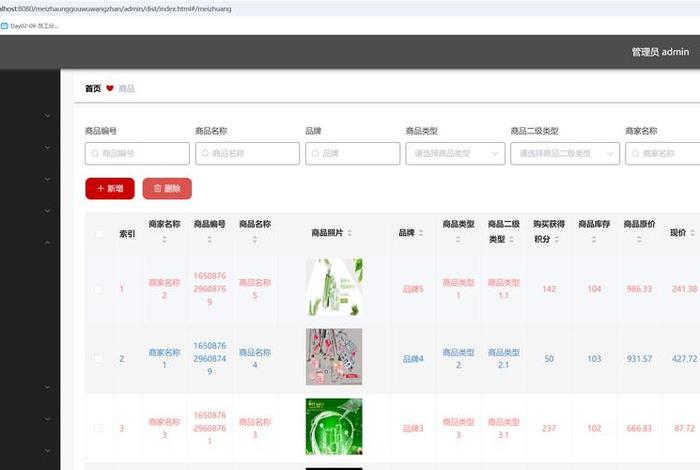The image size is (700, 470).
Task: Click the '商品名称 5' cell
Action: point(254,289)
